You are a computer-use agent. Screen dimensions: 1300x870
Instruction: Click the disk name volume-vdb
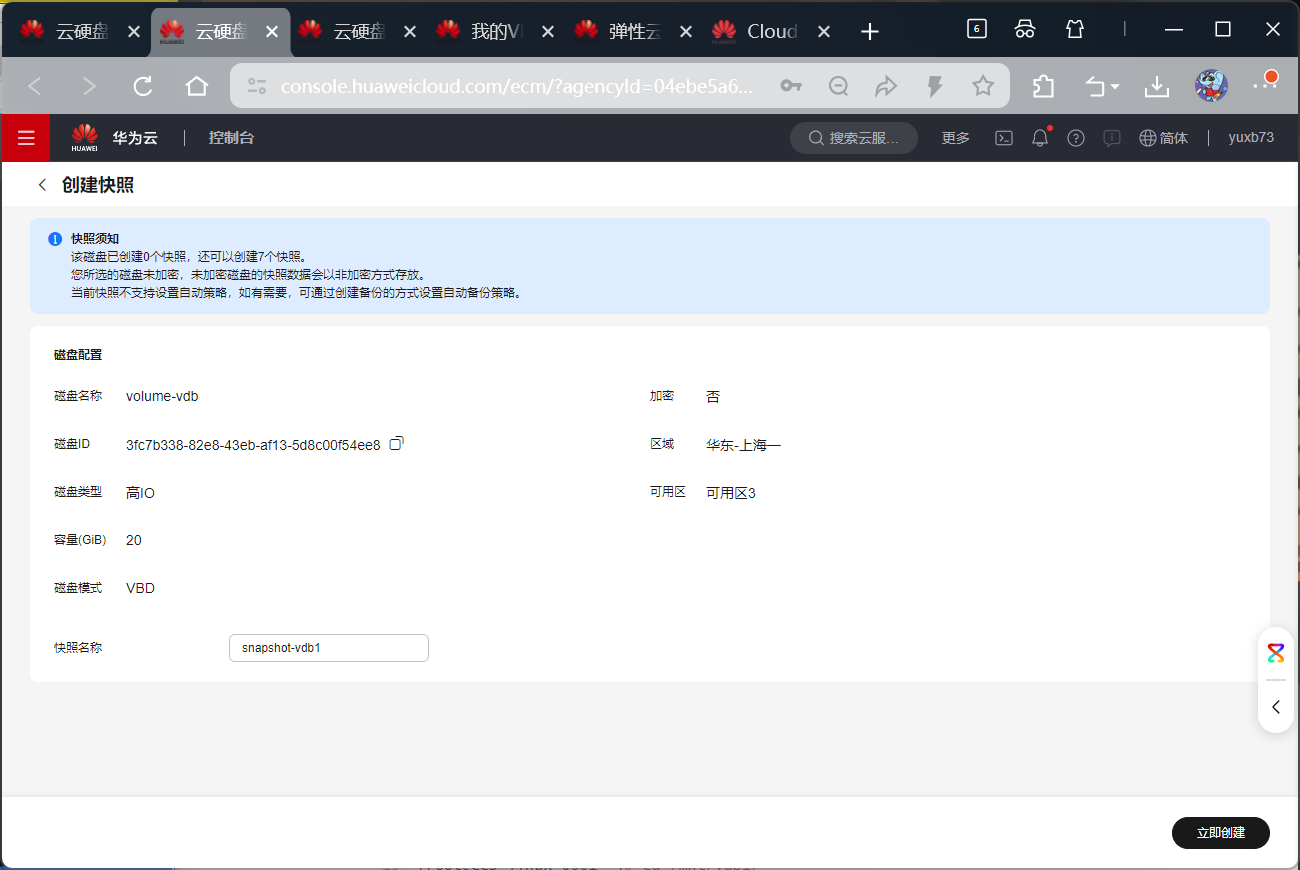click(162, 396)
